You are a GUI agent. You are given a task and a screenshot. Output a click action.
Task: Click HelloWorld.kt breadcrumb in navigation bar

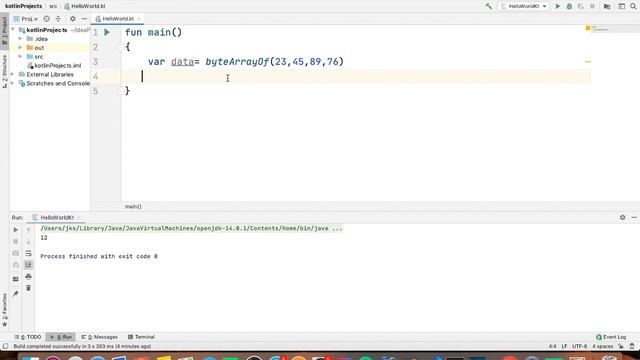(x=85, y=6)
